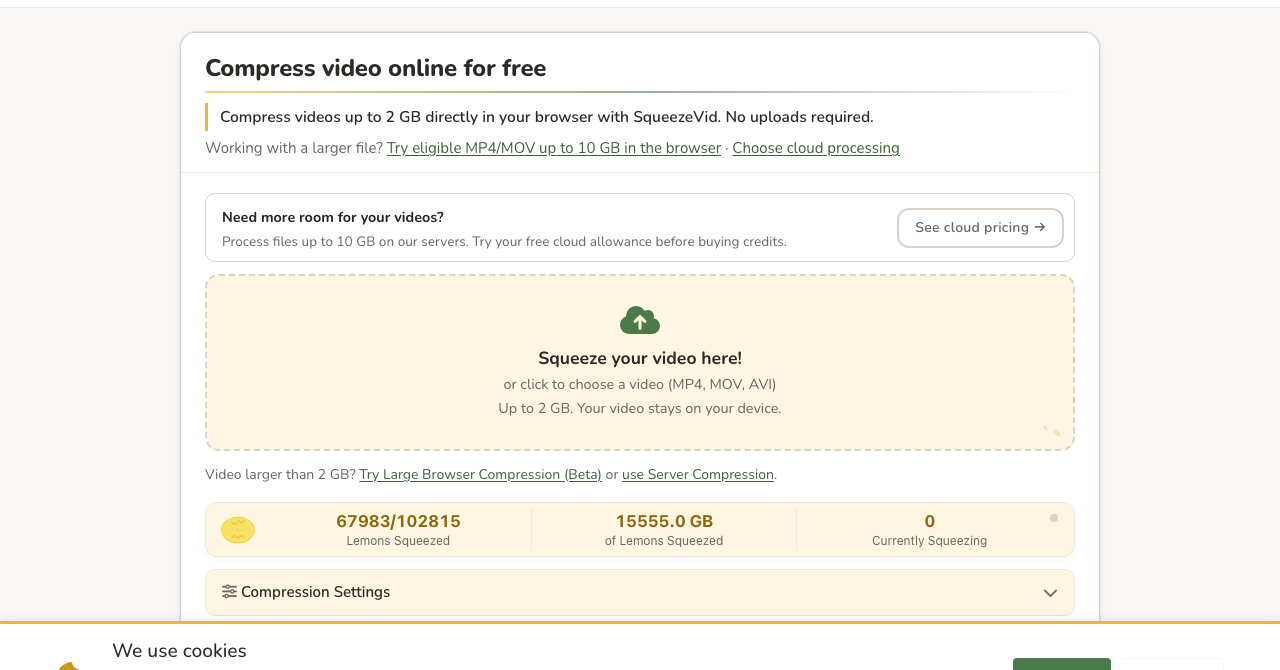
Task: Open the Compression Settings panel
Action: coord(640,592)
